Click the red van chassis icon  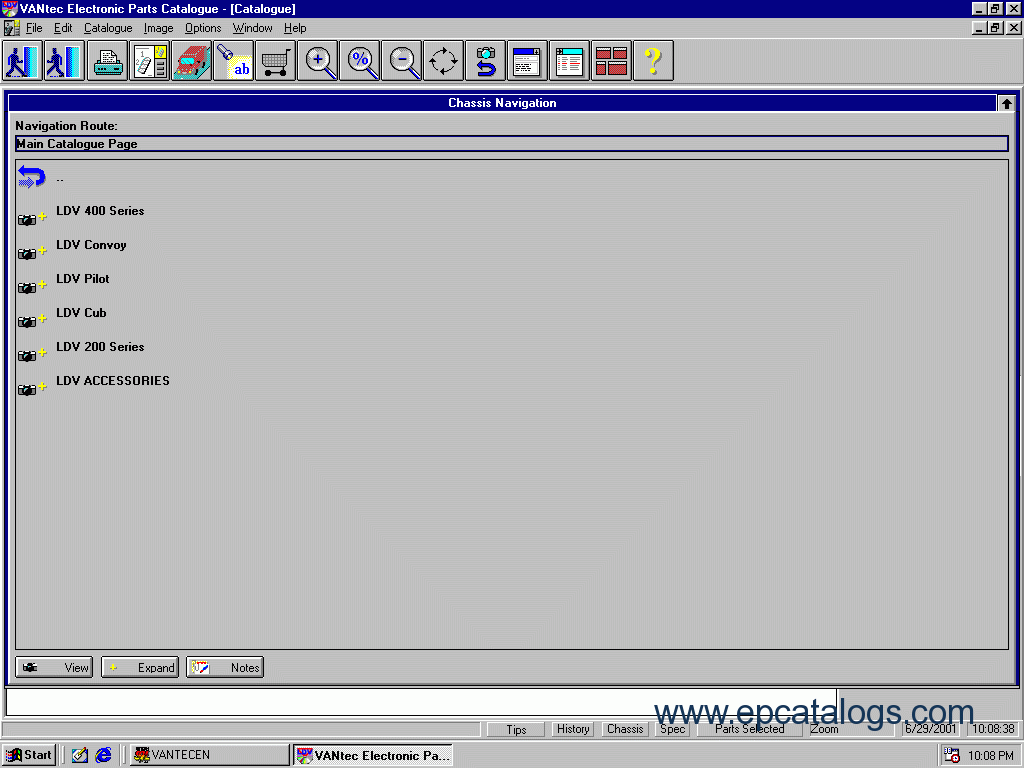191,61
